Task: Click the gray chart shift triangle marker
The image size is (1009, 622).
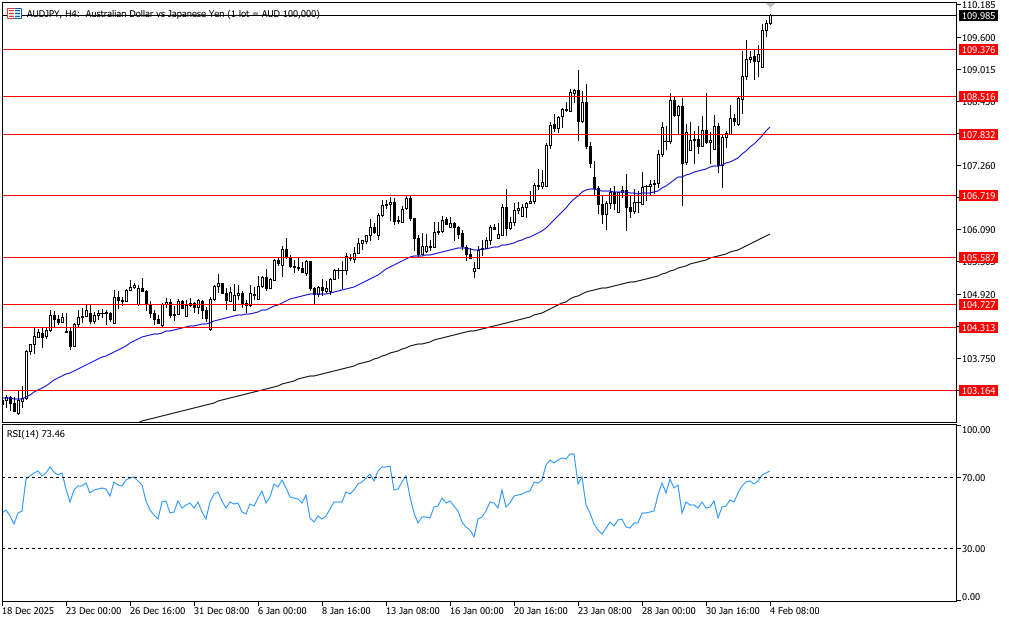Action: tap(770, 5)
